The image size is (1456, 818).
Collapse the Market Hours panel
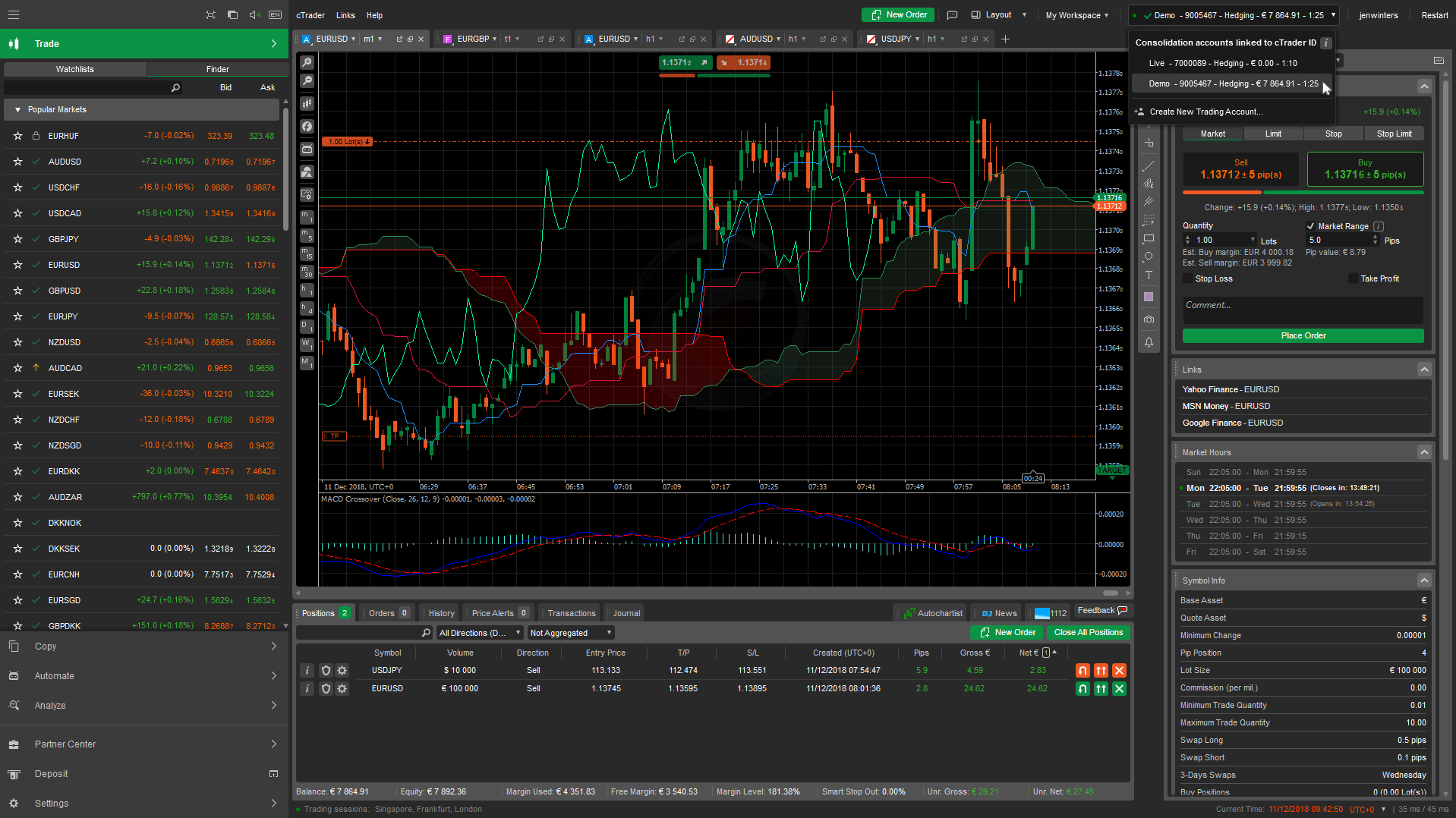(1424, 452)
